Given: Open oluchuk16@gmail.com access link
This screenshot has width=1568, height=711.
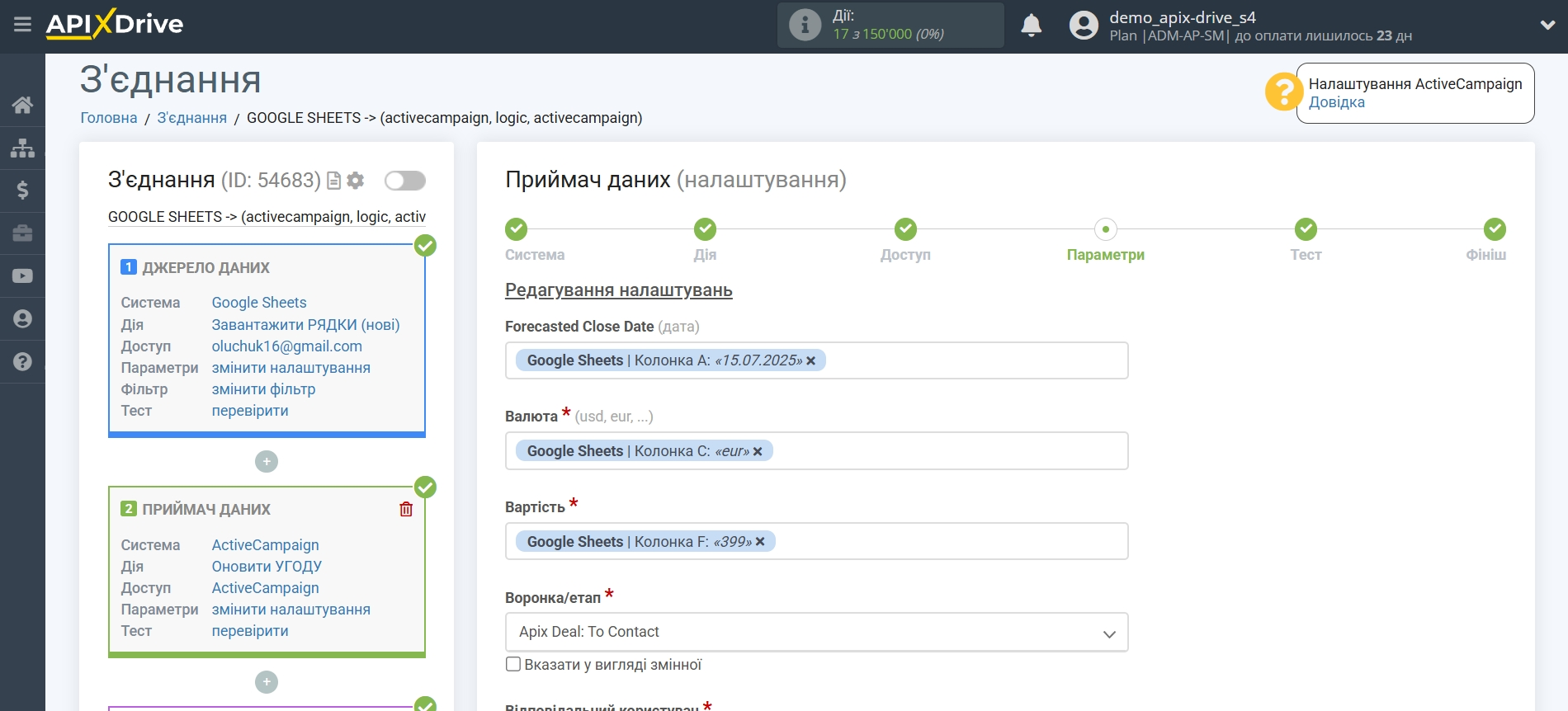Looking at the screenshot, I should 287,346.
